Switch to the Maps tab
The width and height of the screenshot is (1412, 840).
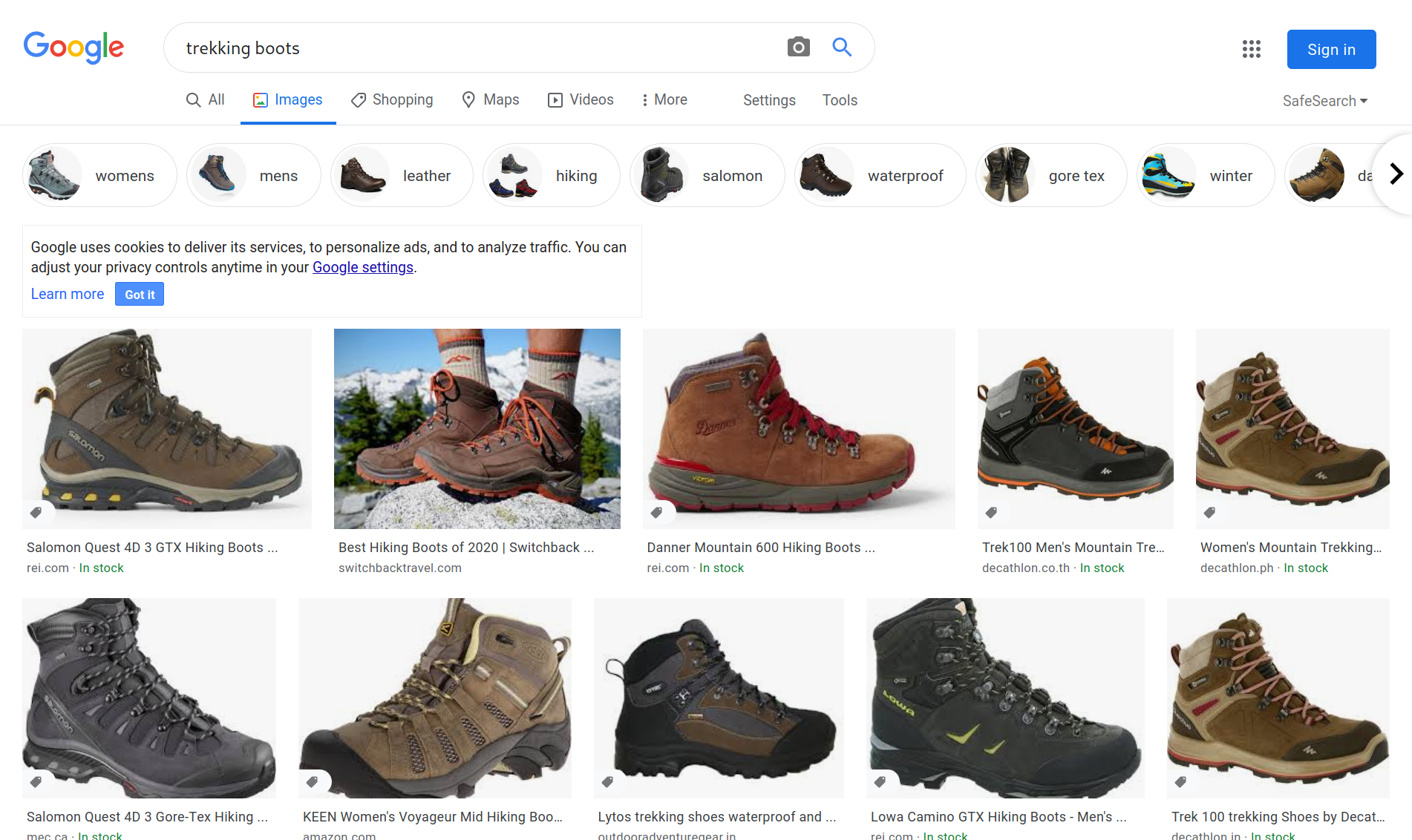490,99
